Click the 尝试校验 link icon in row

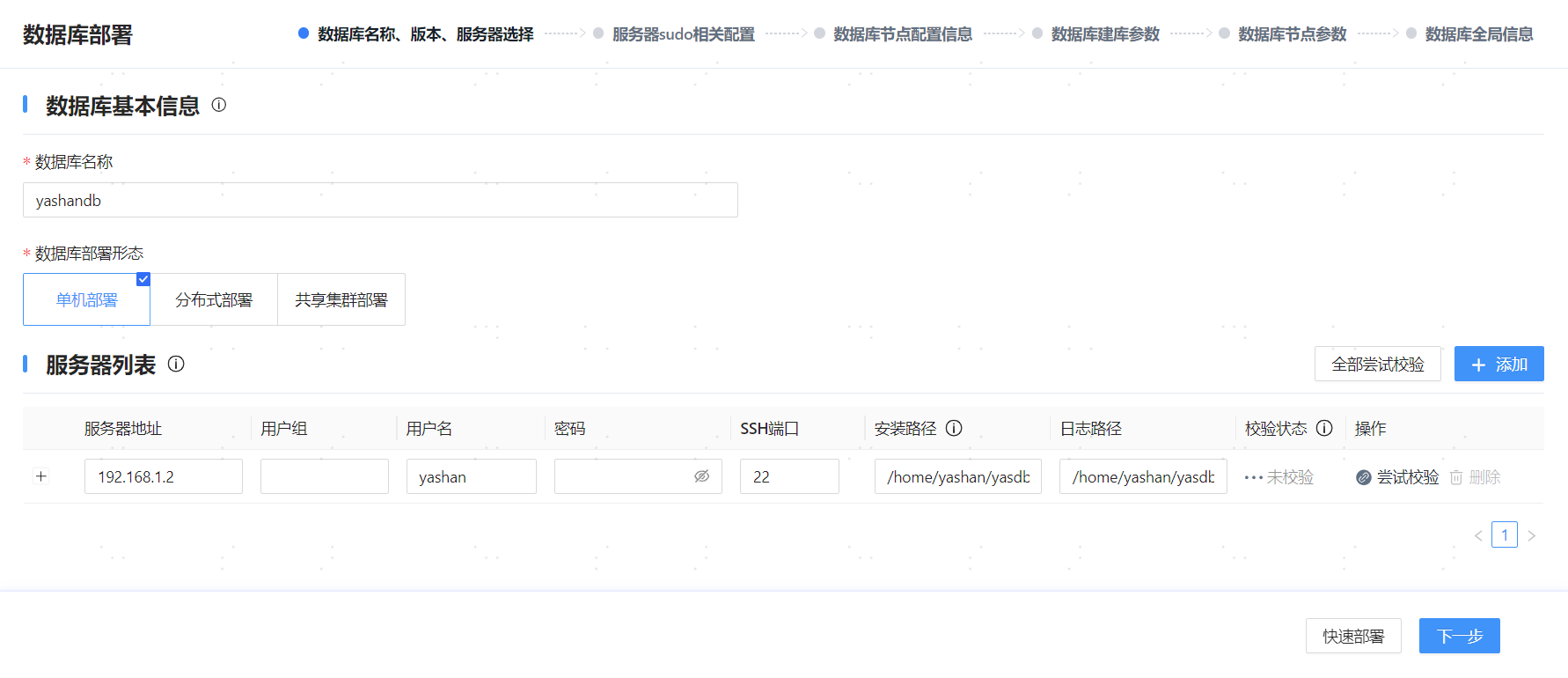pos(1364,477)
